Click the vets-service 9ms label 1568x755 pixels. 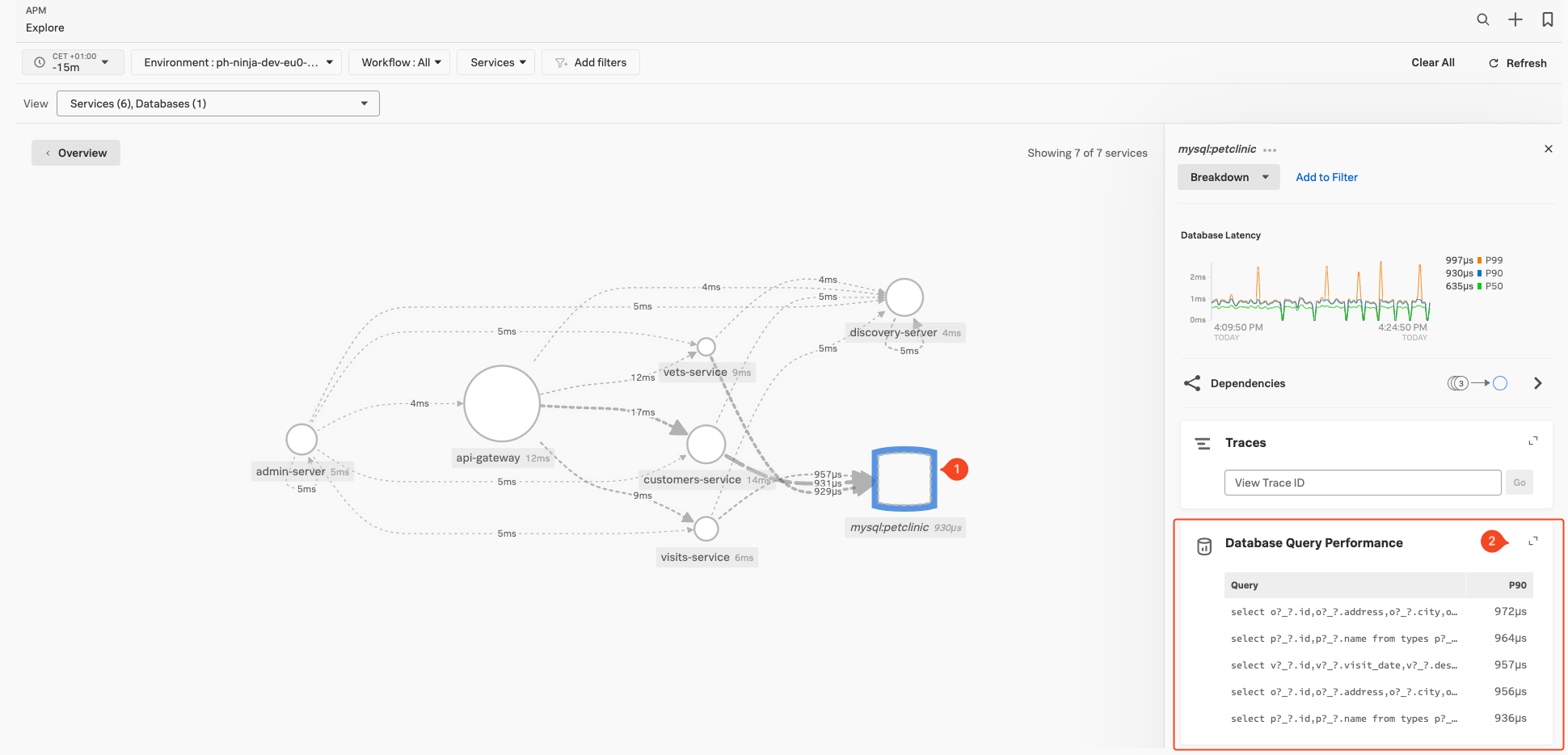pos(707,373)
